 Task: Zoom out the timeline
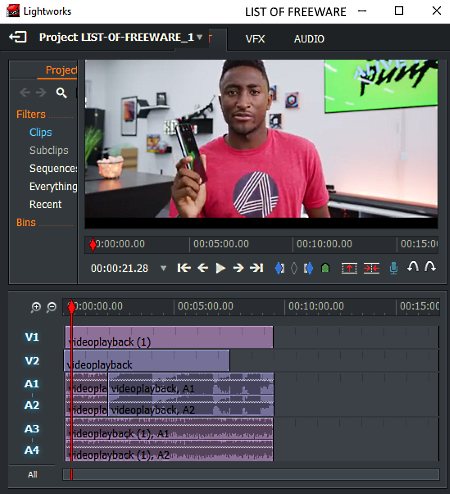tap(51, 307)
